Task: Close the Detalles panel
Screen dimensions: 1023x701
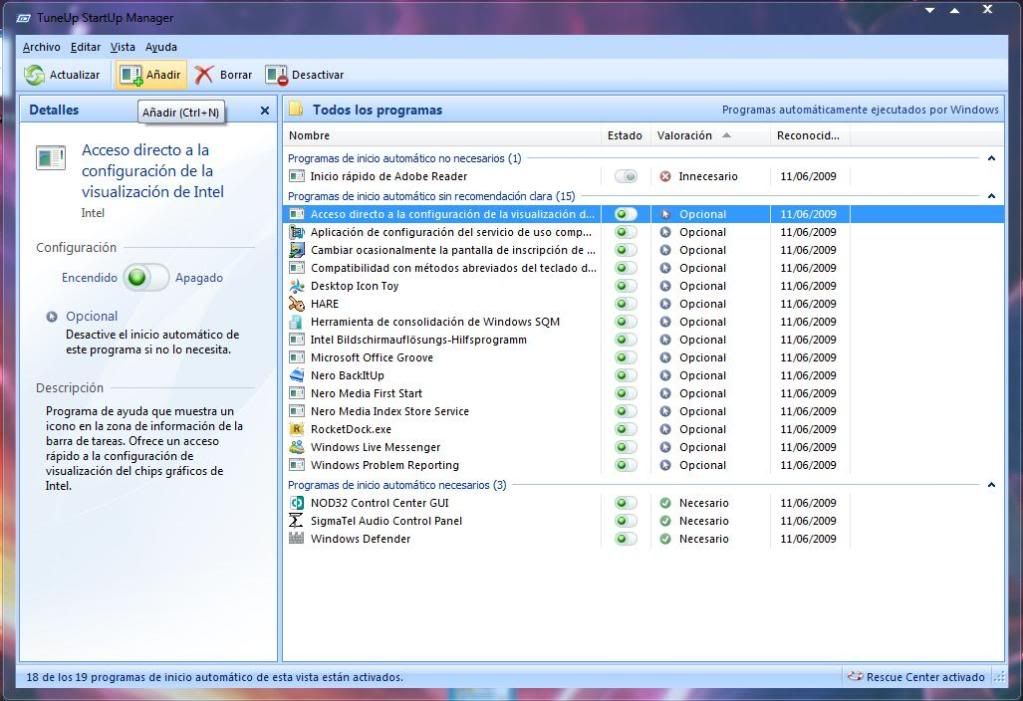Action: [264, 110]
